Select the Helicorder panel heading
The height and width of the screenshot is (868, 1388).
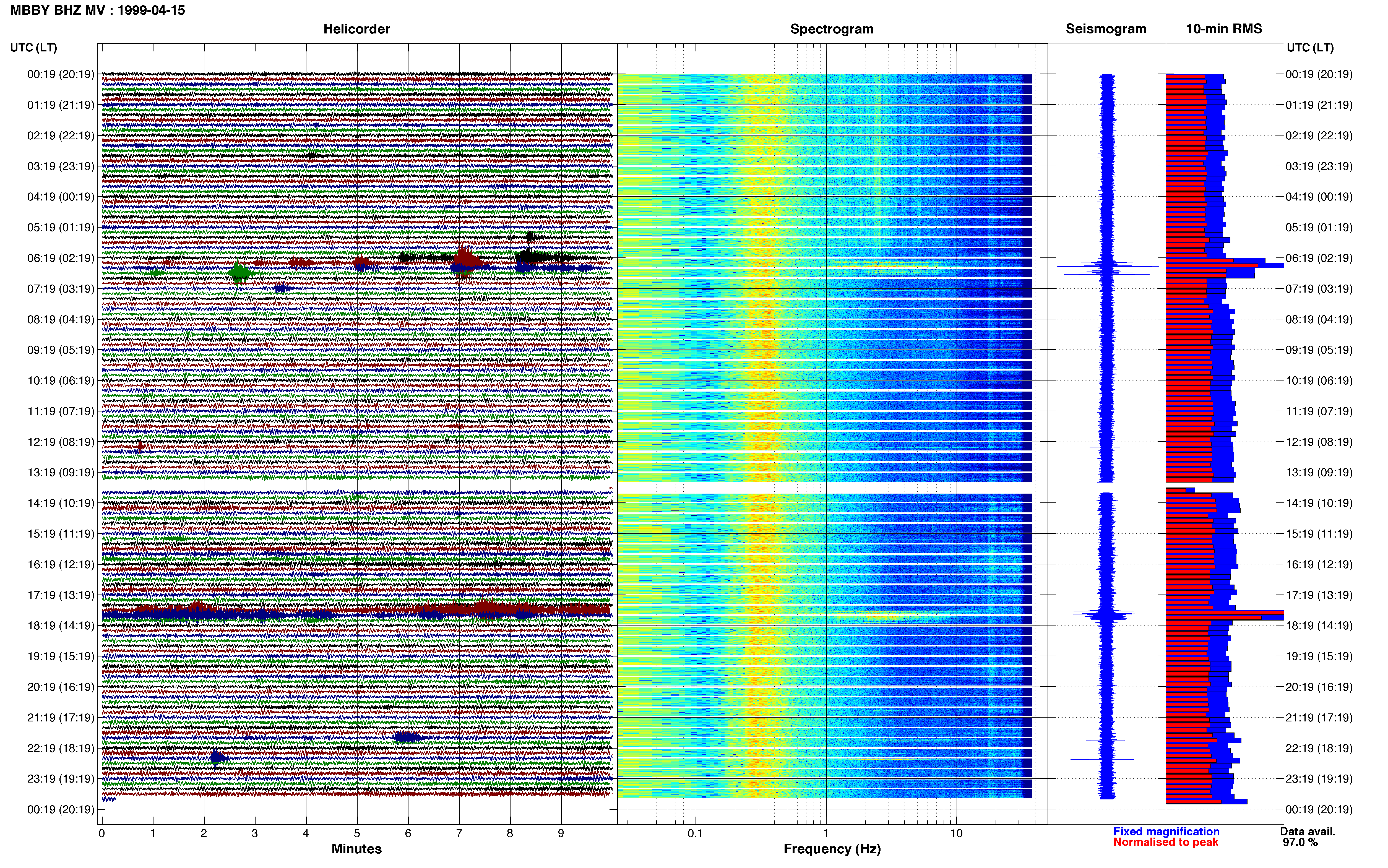[x=356, y=29]
